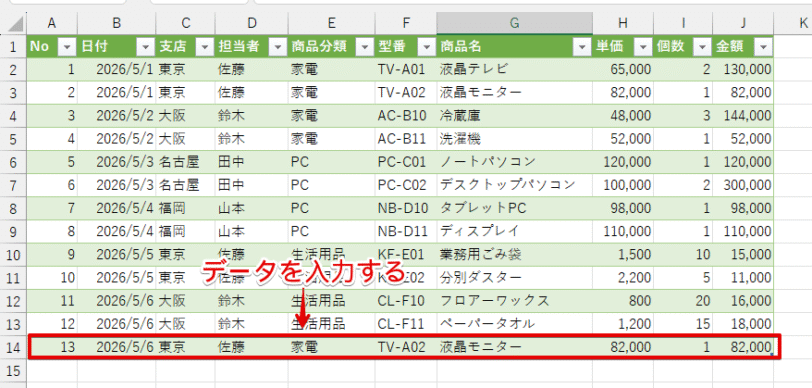812x388 pixels.
Task: Open the 型番 column filter dropdown
Action: coord(426,47)
